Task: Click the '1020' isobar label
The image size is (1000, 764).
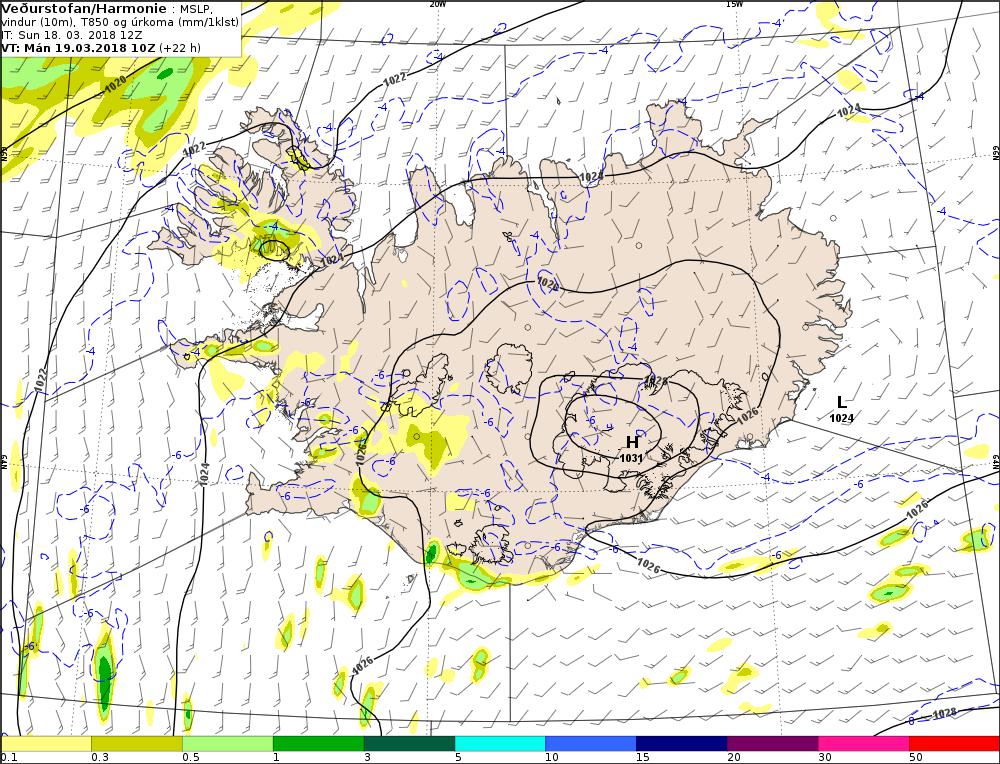Action: click(x=115, y=85)
